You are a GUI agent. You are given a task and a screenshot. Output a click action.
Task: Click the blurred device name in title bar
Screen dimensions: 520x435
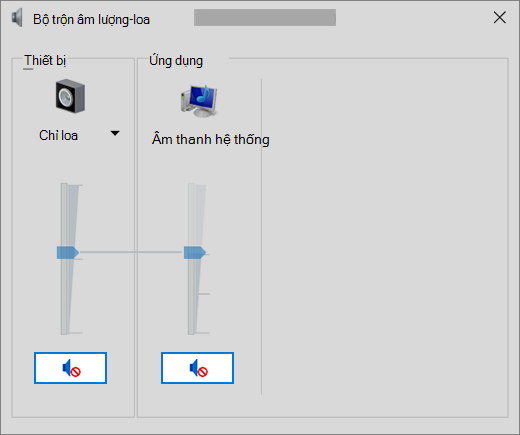(x=265, y=17)
